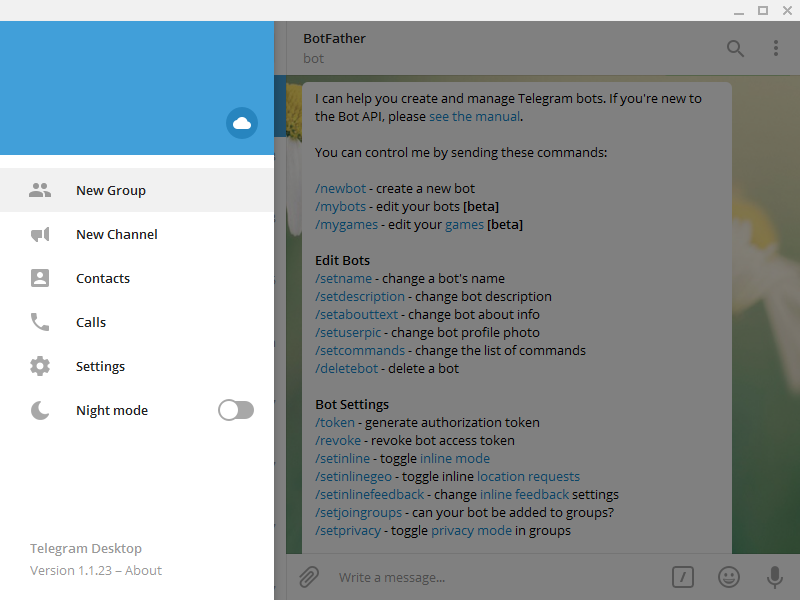
Task: Toggle the Night mode switch
Action: pos(236,410)
